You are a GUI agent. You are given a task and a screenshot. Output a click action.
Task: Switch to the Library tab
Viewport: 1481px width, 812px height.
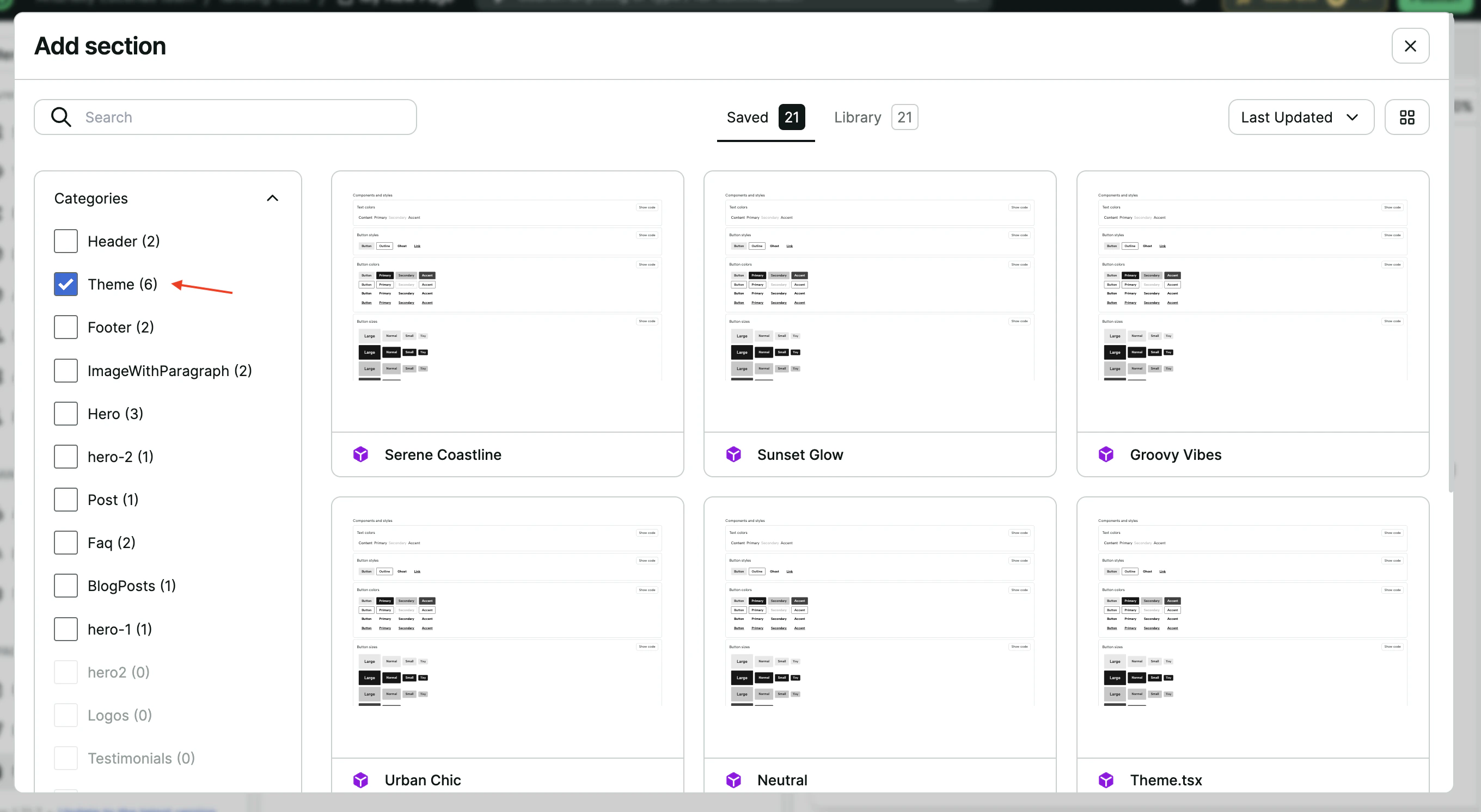click(x=857, y=116)
